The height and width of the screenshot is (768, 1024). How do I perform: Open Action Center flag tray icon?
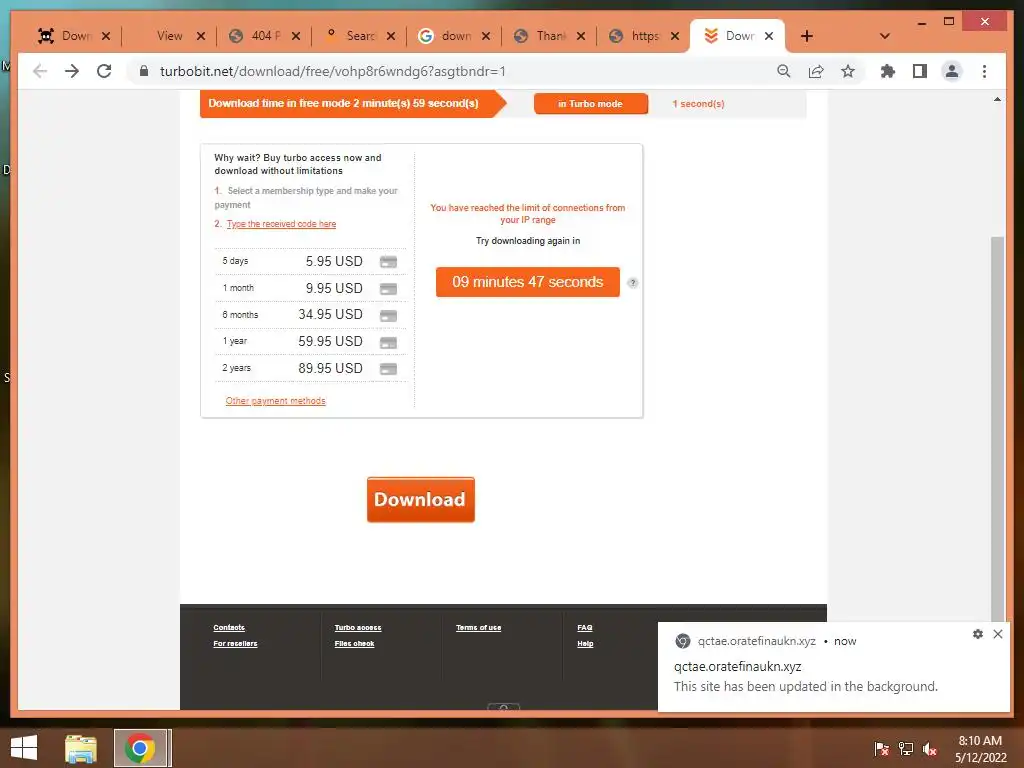pos(881,749)
